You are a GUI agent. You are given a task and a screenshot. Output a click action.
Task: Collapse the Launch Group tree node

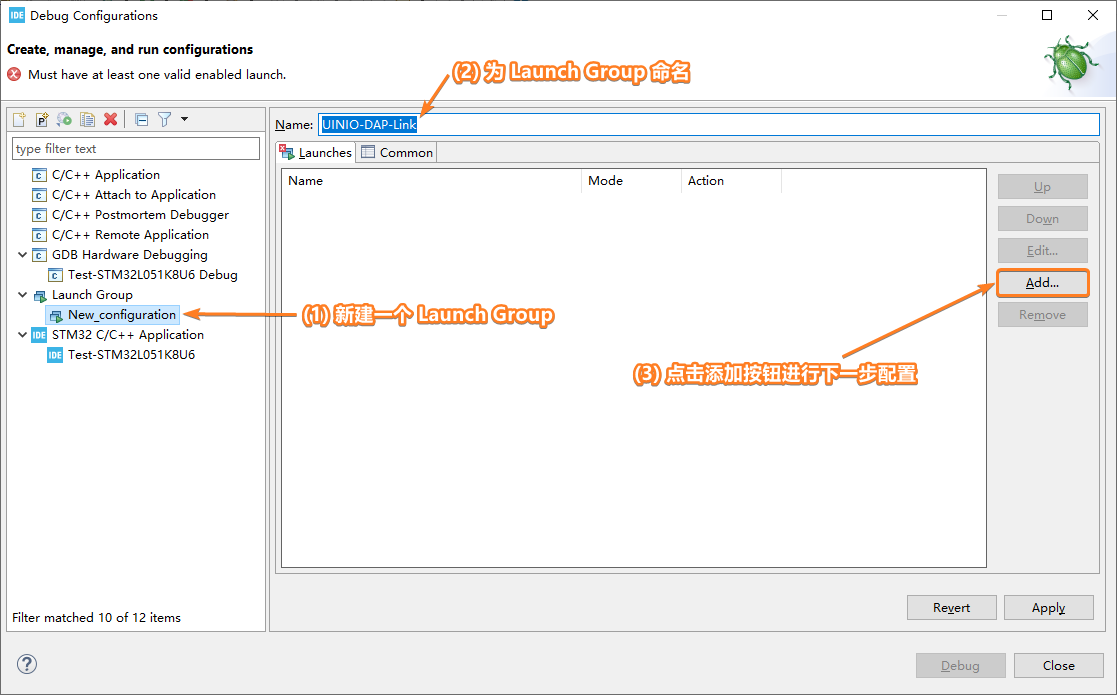22,295
